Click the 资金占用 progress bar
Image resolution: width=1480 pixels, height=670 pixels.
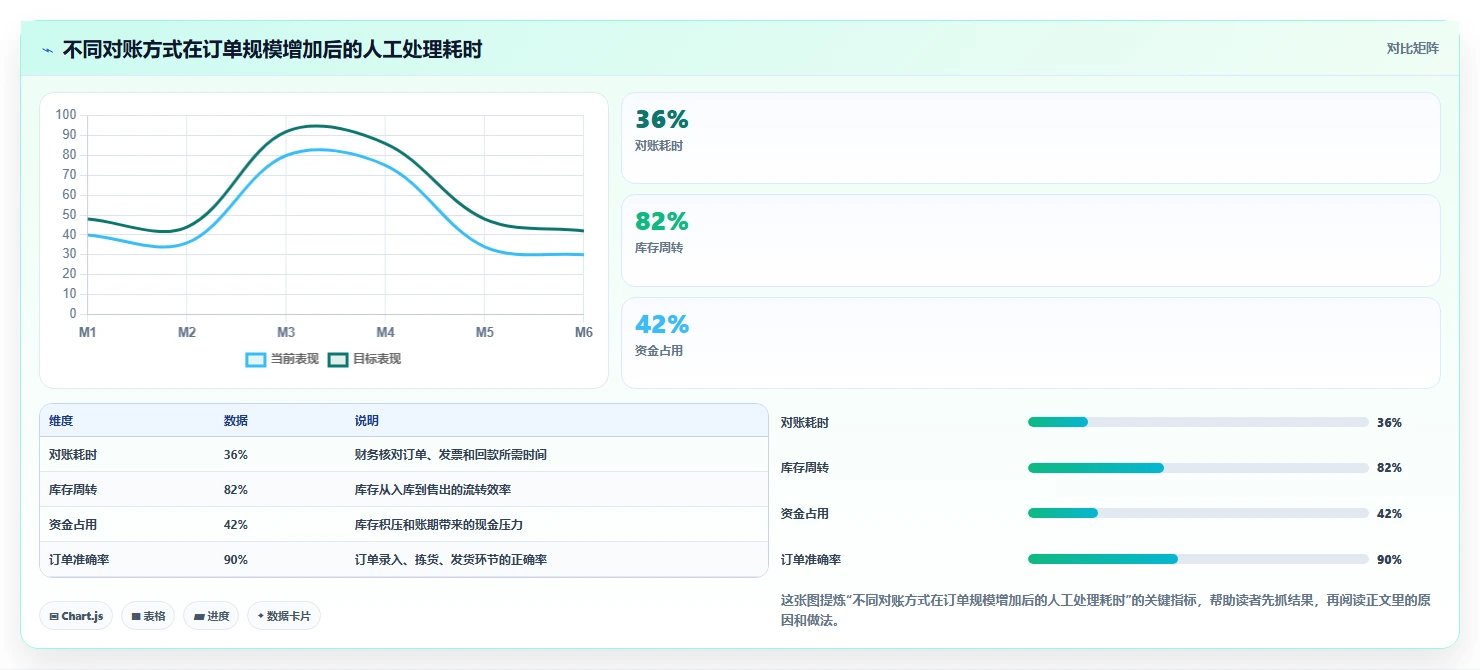point(1198,513)
